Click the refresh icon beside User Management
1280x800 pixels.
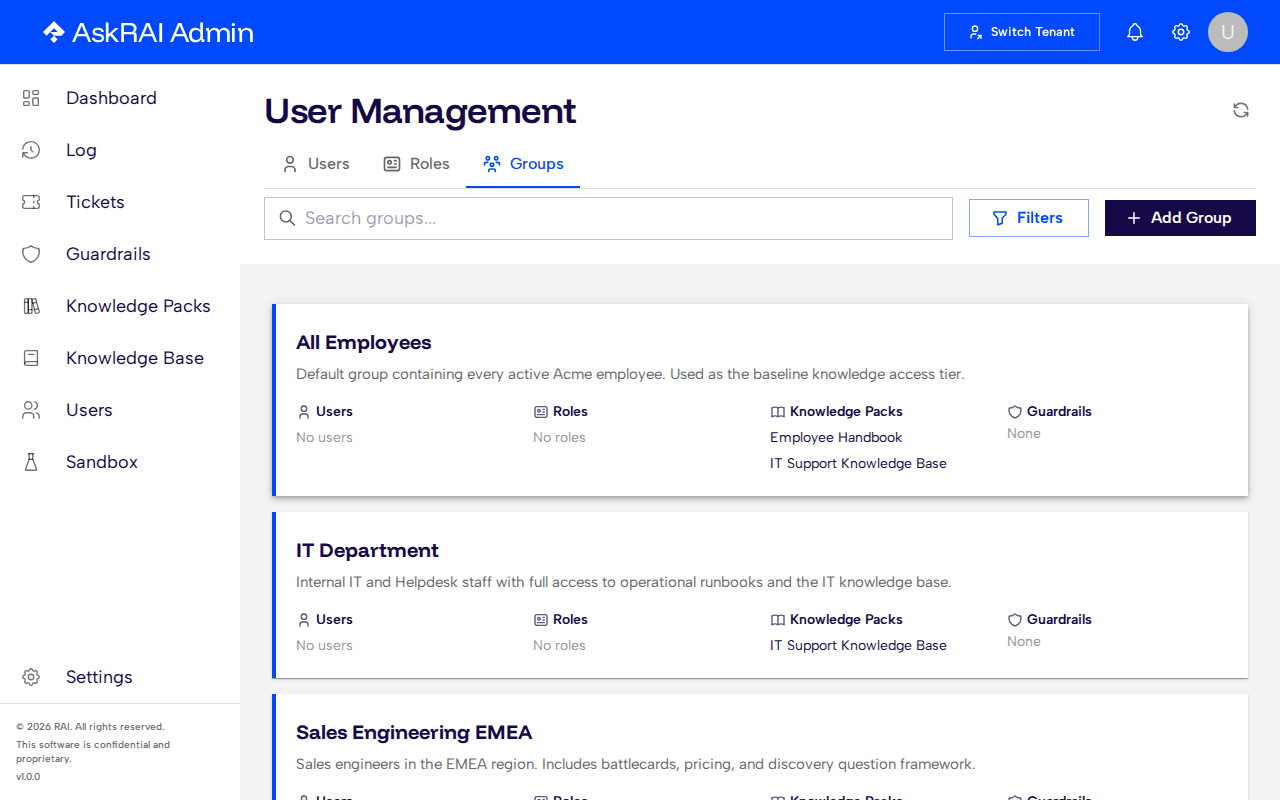point(1241,110)
